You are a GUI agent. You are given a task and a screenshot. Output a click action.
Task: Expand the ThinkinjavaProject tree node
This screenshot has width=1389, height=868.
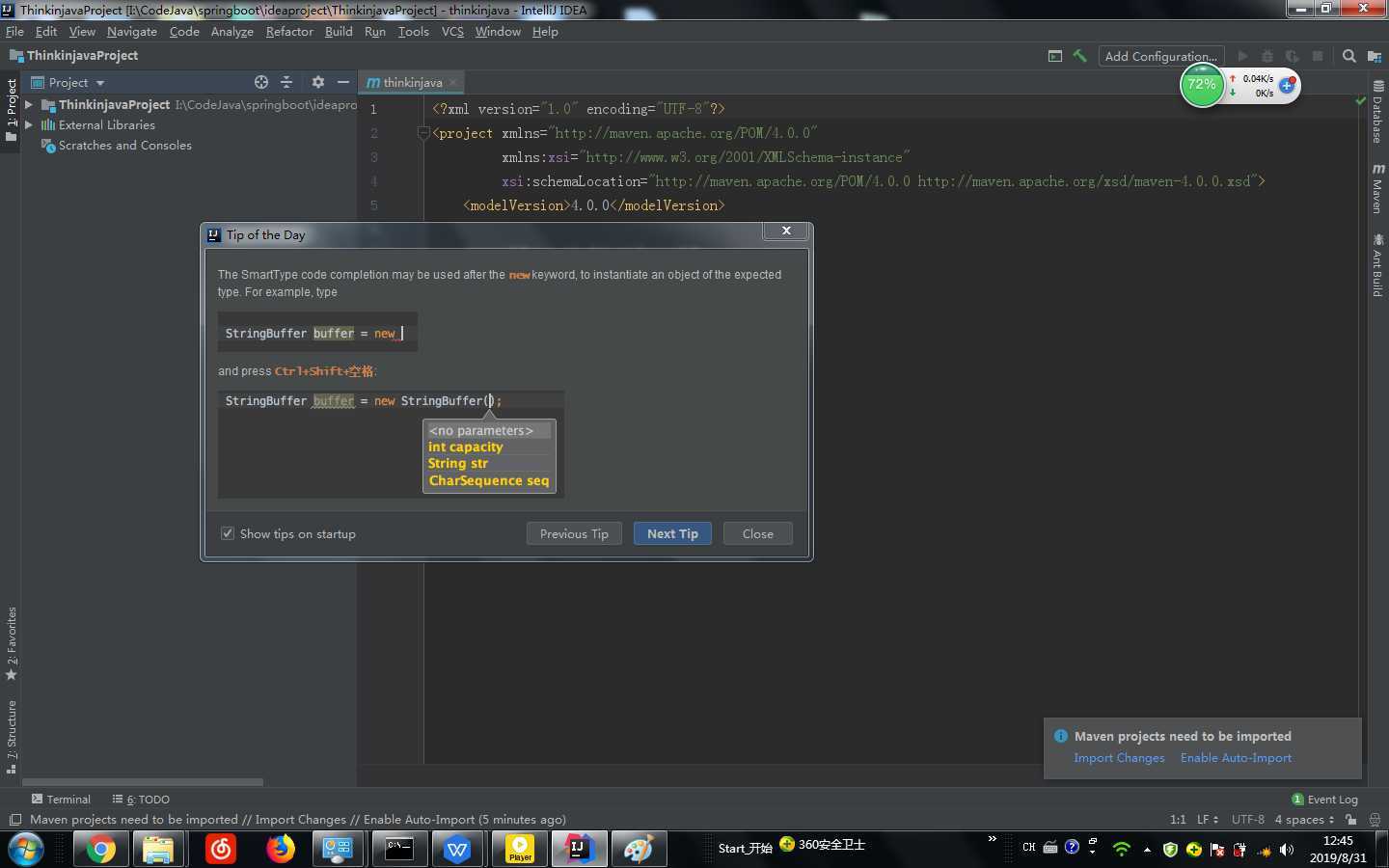click(x=29, y=104)
